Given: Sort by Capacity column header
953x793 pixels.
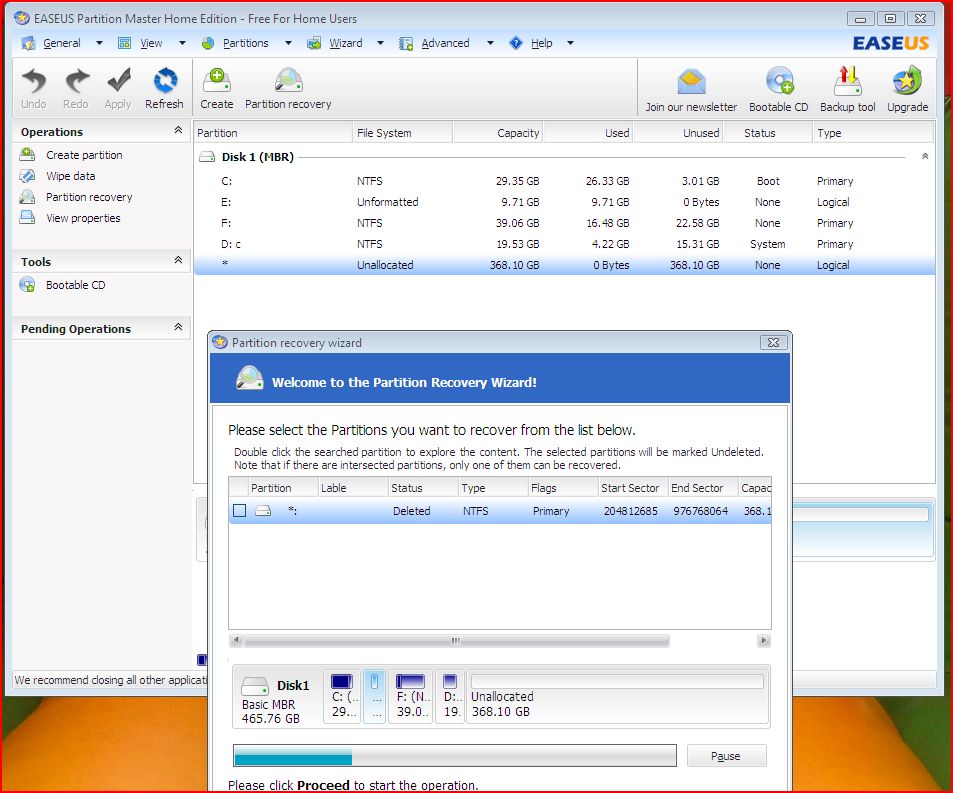Looking at the screenshot, I should click(497, 132).
